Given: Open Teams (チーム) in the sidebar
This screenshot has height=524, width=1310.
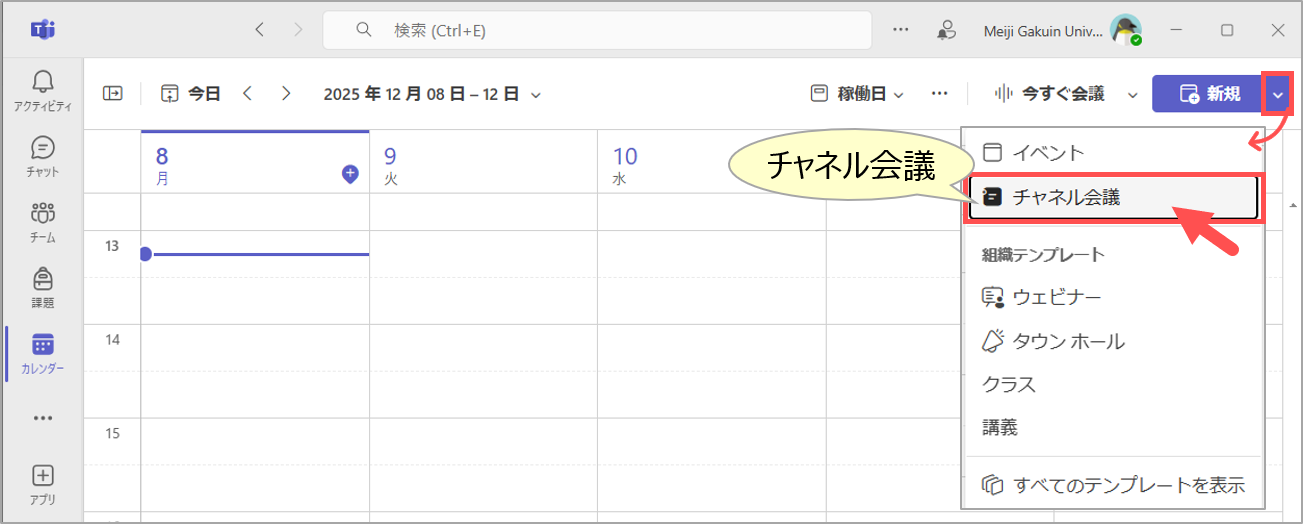Looking at the screenshot, I should [x=43, y=220].
